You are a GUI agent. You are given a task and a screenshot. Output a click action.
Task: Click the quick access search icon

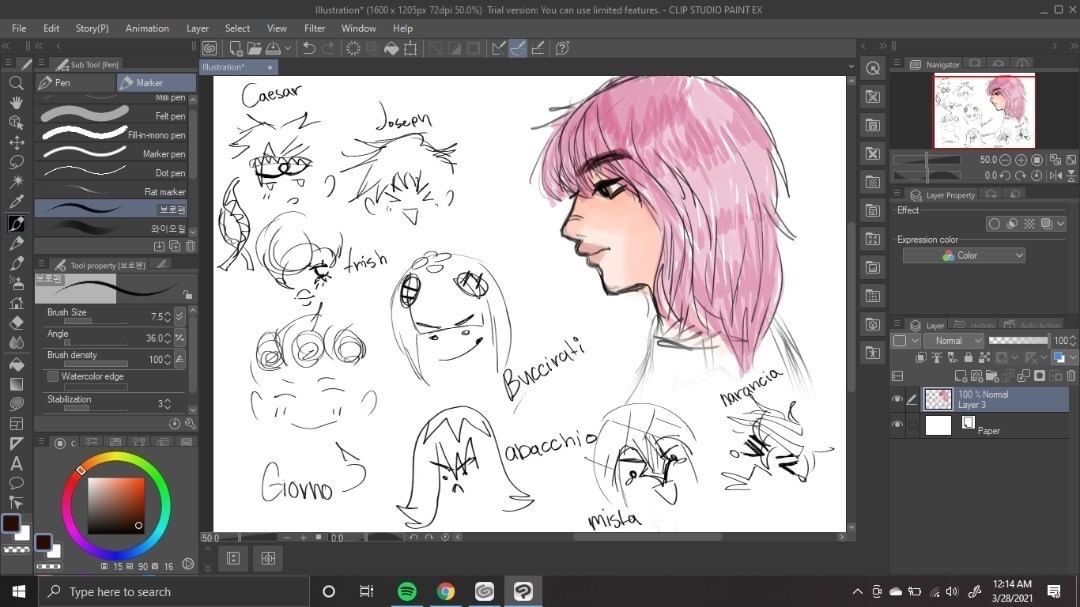873,68
